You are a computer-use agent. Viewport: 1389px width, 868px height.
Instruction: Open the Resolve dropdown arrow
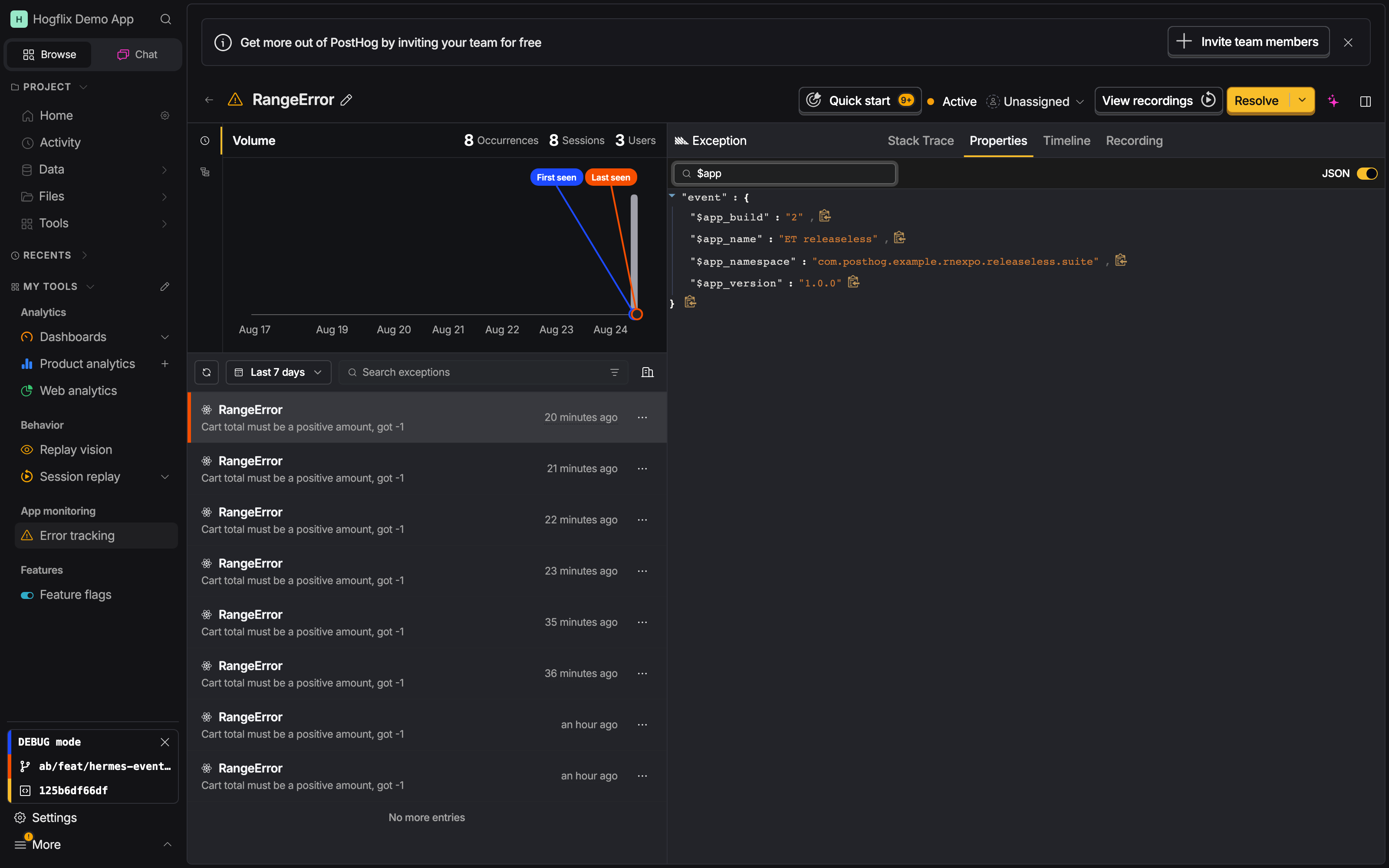click(x=1302, y=100)
